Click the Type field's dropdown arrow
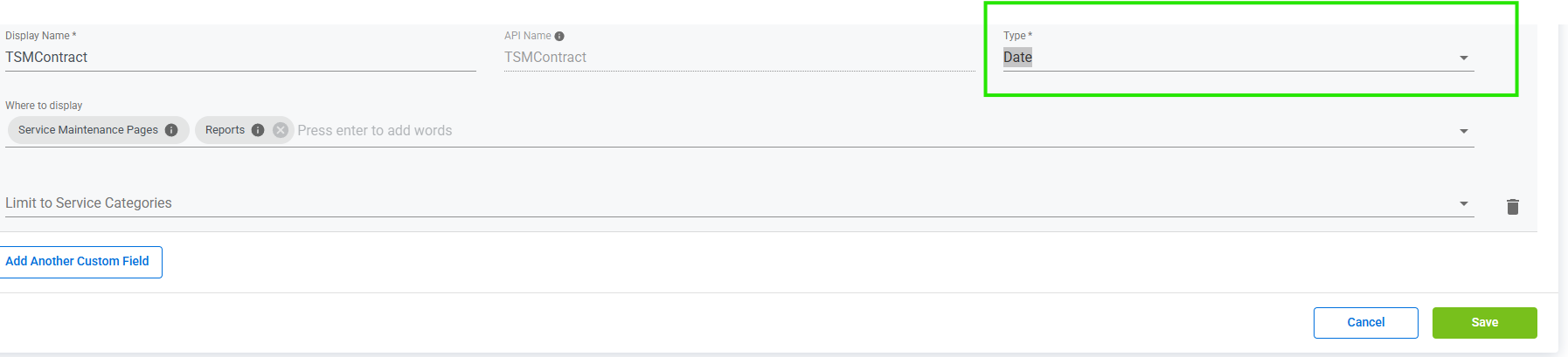The width and height of the screenshot is (1568, 357). pyautogui.click(x=1463, y=58)
